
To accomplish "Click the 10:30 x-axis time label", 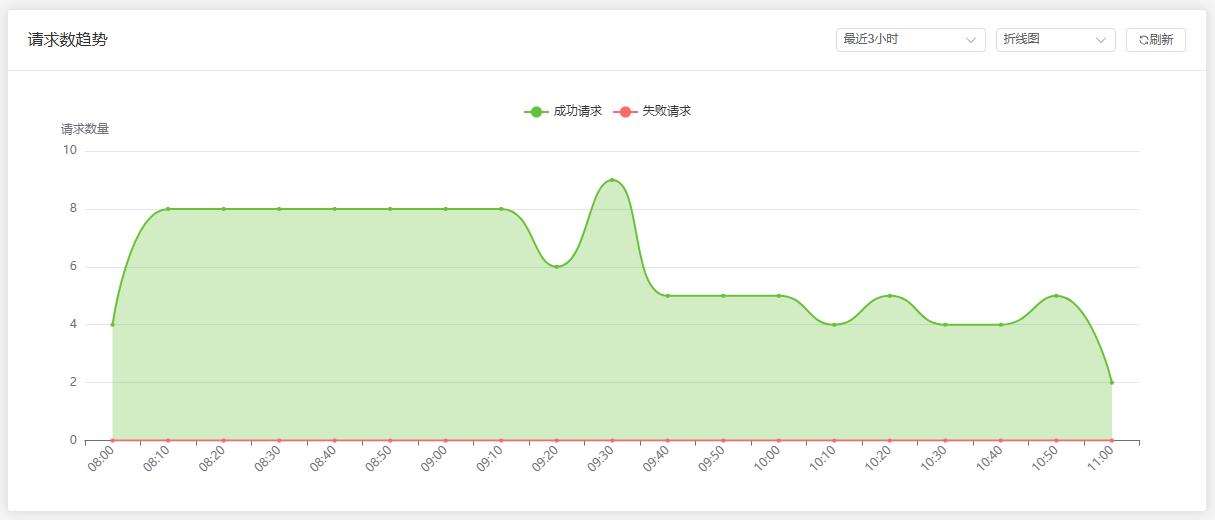I will pyautogui.click(x=935, y=460).
